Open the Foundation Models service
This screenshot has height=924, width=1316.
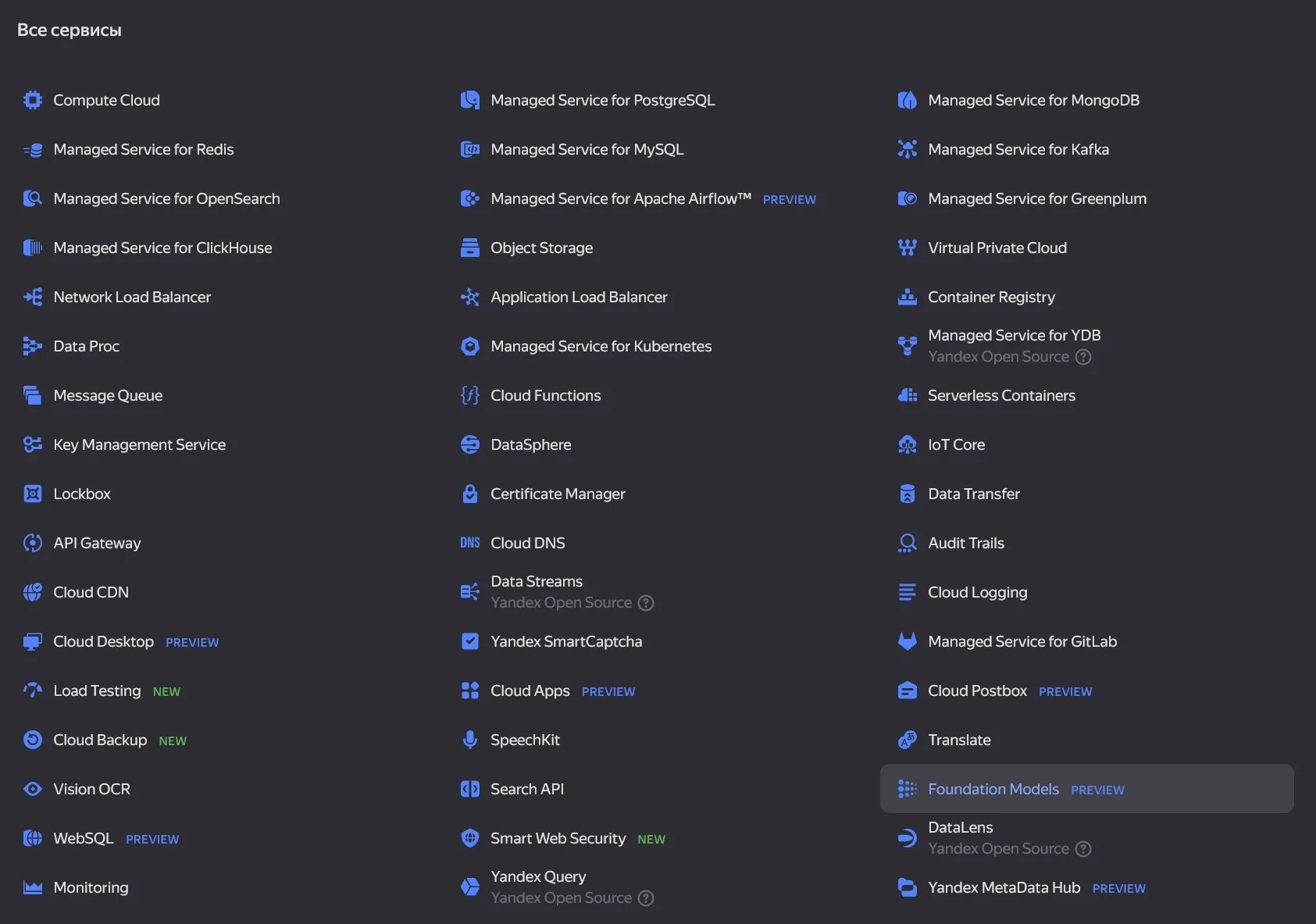click(993, 789)
